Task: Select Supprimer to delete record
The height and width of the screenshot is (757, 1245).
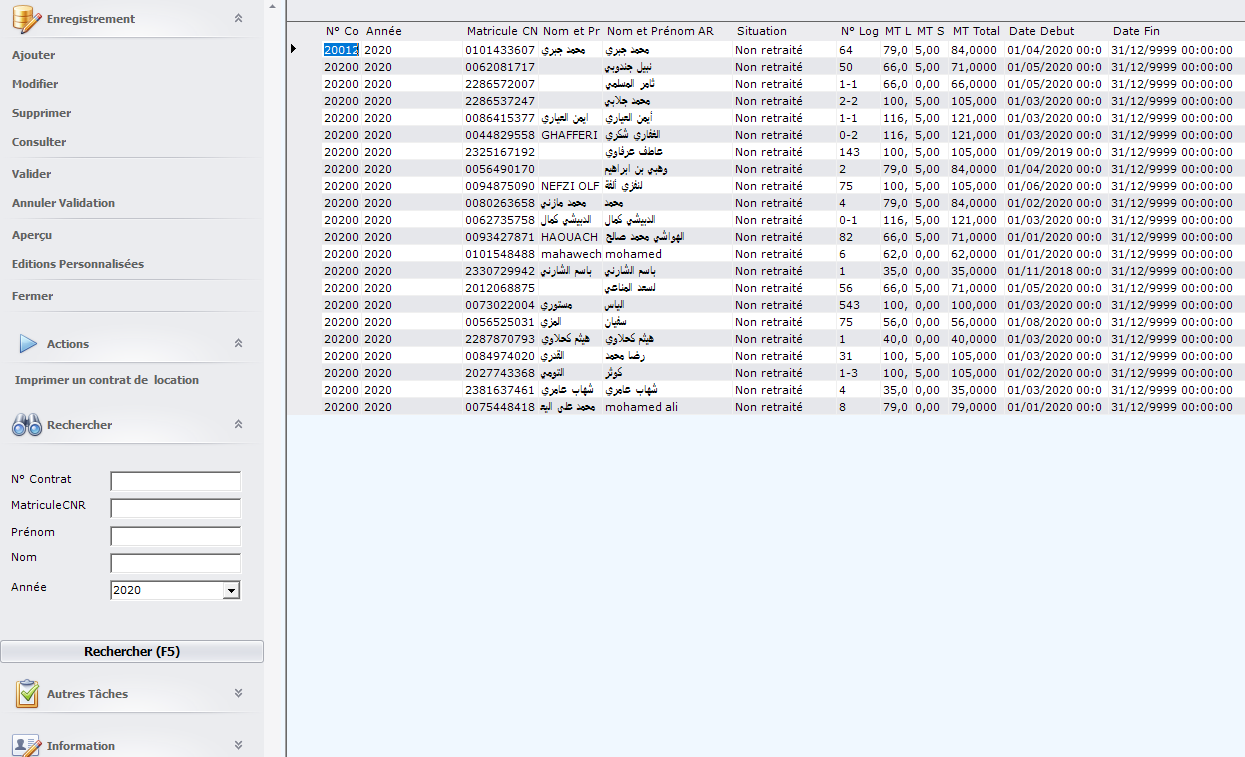Action: 41,113
